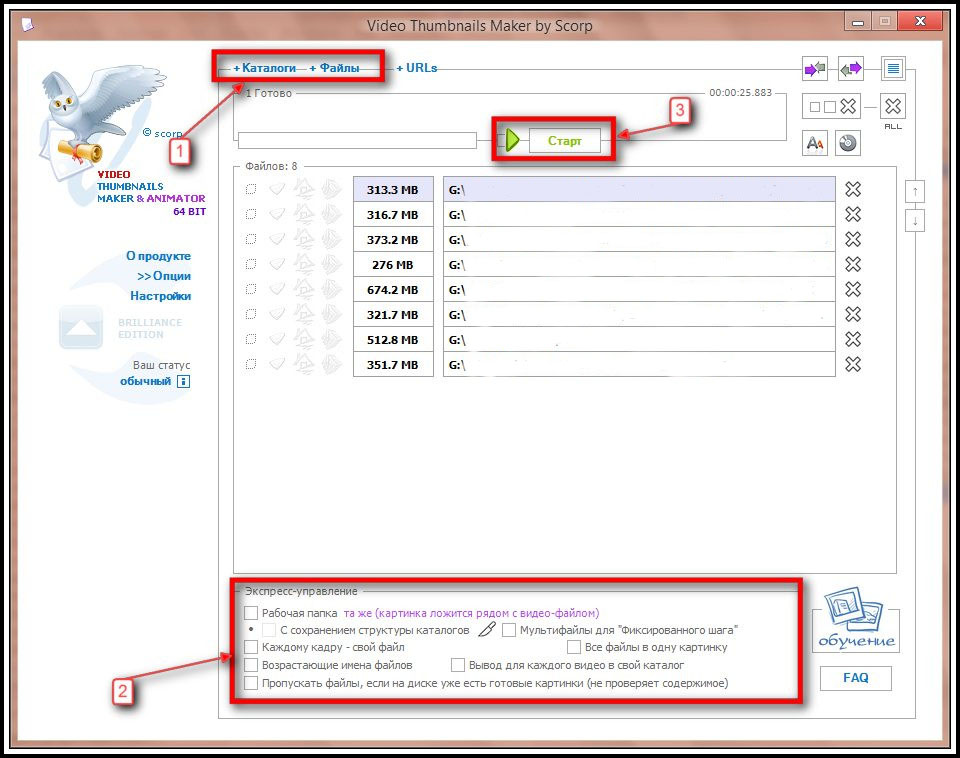Image resolution: width=960 pixels, height=758 pixels.
Task: Open the FAQ button
Action: coord(855,678)
